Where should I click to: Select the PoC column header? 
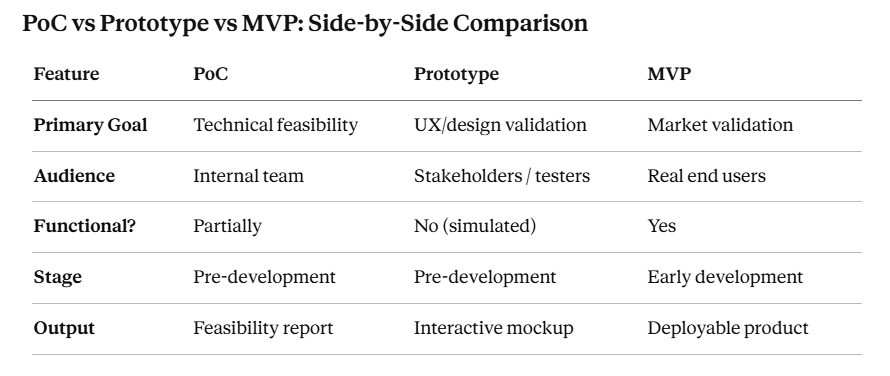[x=211, y=74]
